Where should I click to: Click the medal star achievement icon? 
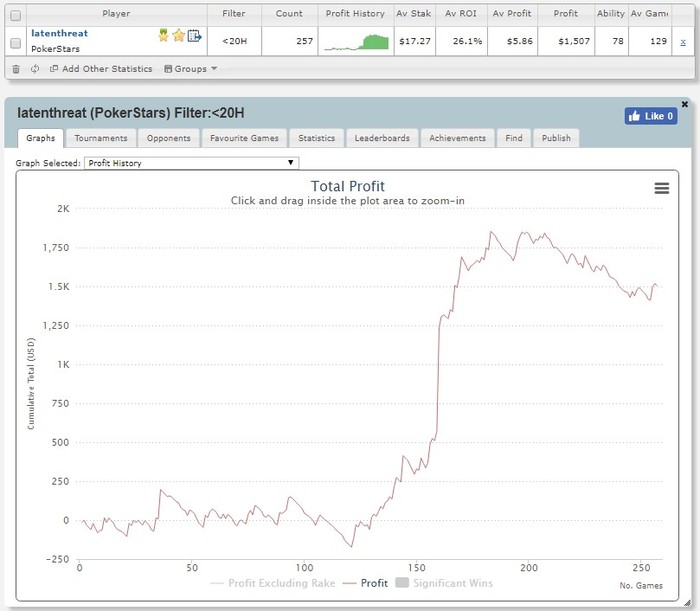[x=163, y=35]
